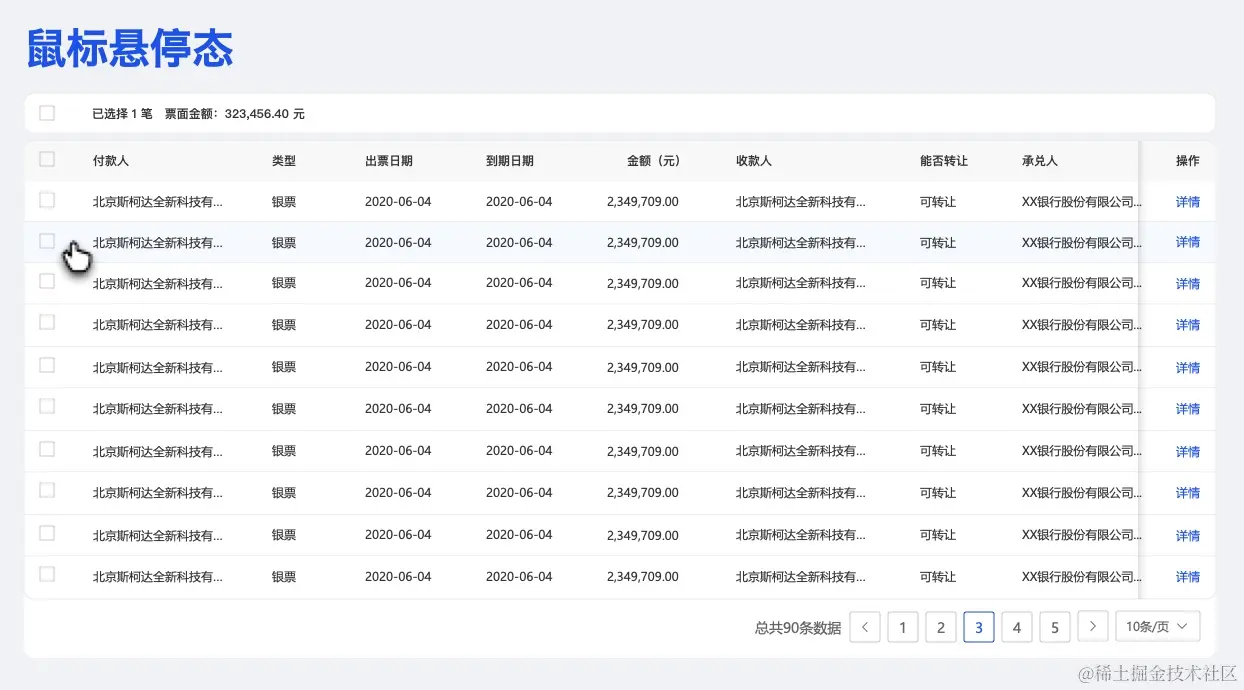This screenshot has width=1244, height=690.
Task: Open "详情" for the bottom row
Action: coord(1186,576)
